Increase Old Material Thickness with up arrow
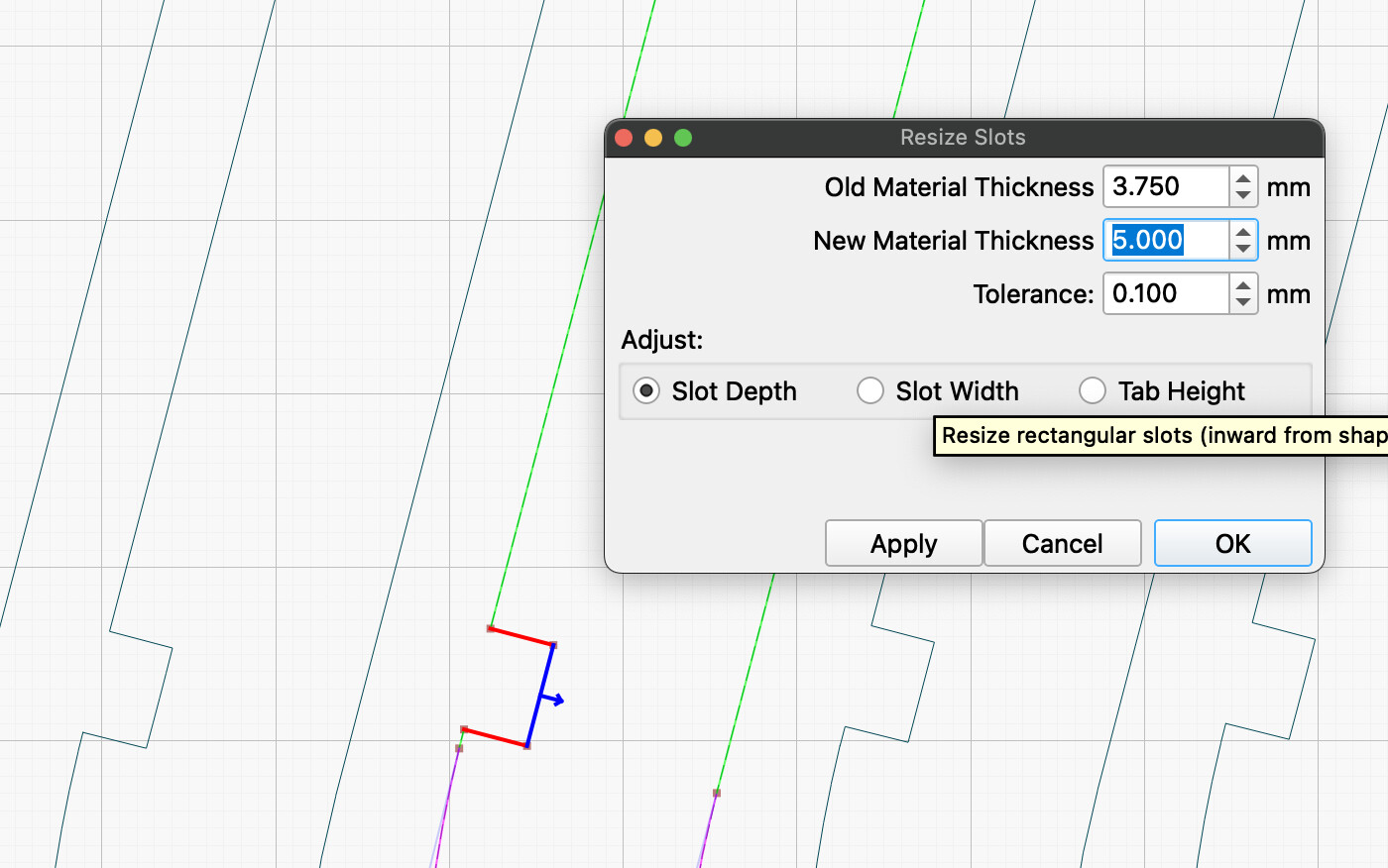This screenshot has width=1388, height=868. (x=1243, y=178)
